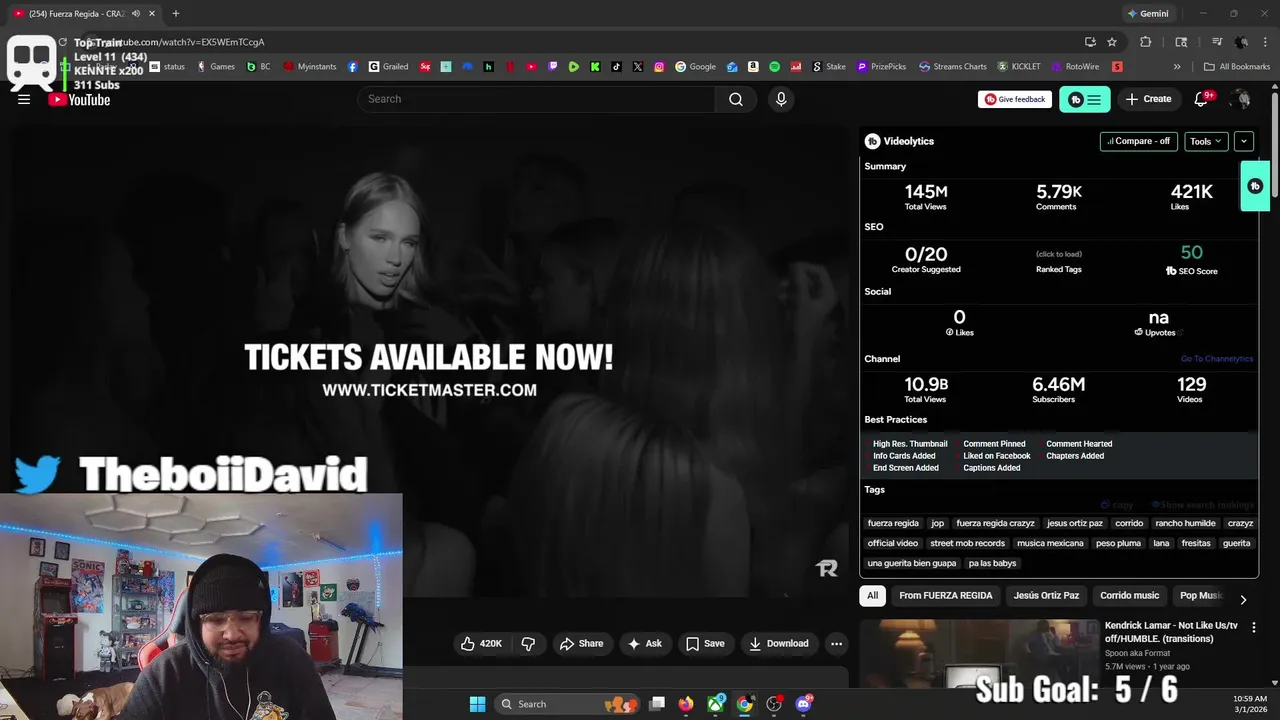The image size is (1280, 720).
Task: Follow the Go To Channelytics link
Action: click(1217, 359)
